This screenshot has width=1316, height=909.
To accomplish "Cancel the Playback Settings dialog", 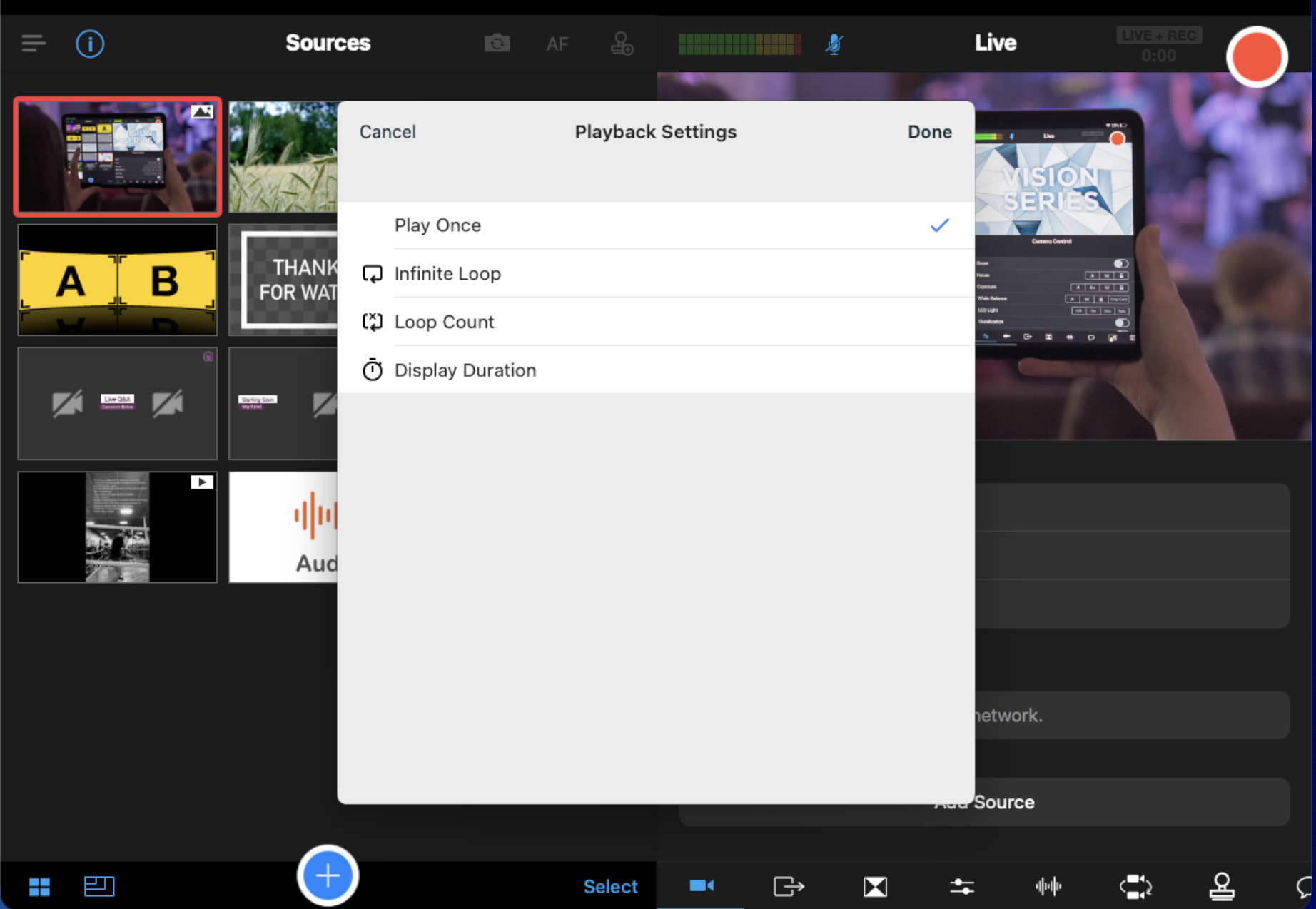I will 388,132.
